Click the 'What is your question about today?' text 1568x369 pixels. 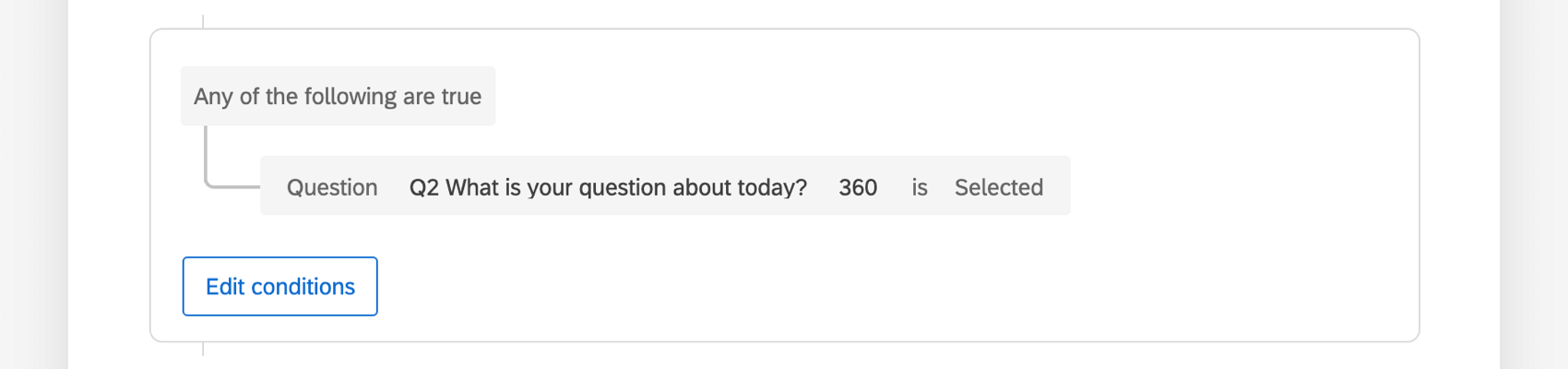click(x=626, y=187)
